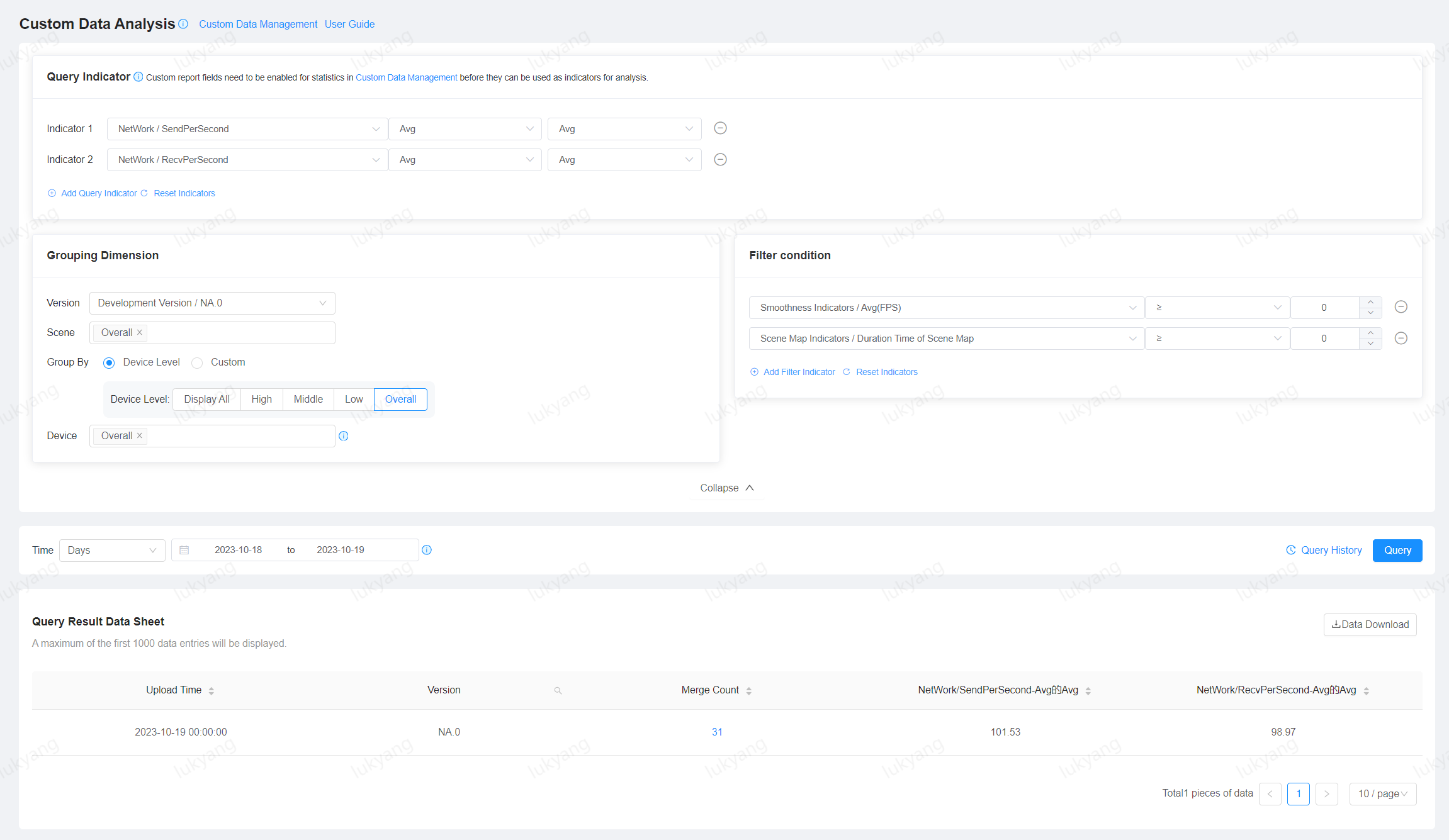The image size is (1449, 840).
Task: Open the Custom Data Analysis info tooltip icon
Action: pos(183,24)
